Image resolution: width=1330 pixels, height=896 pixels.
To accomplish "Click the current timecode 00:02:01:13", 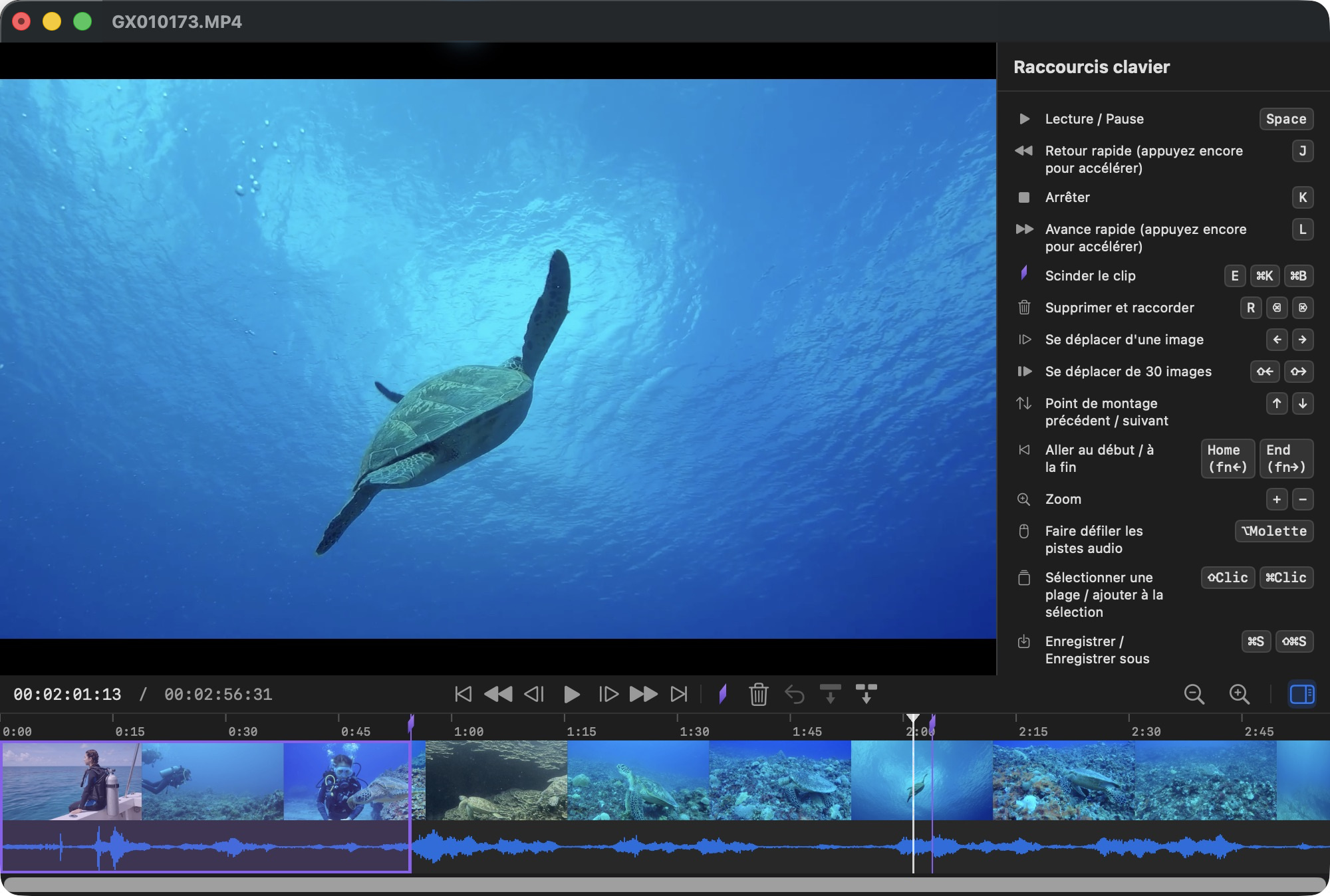I will pyautogui.click(x=67, y=695).
